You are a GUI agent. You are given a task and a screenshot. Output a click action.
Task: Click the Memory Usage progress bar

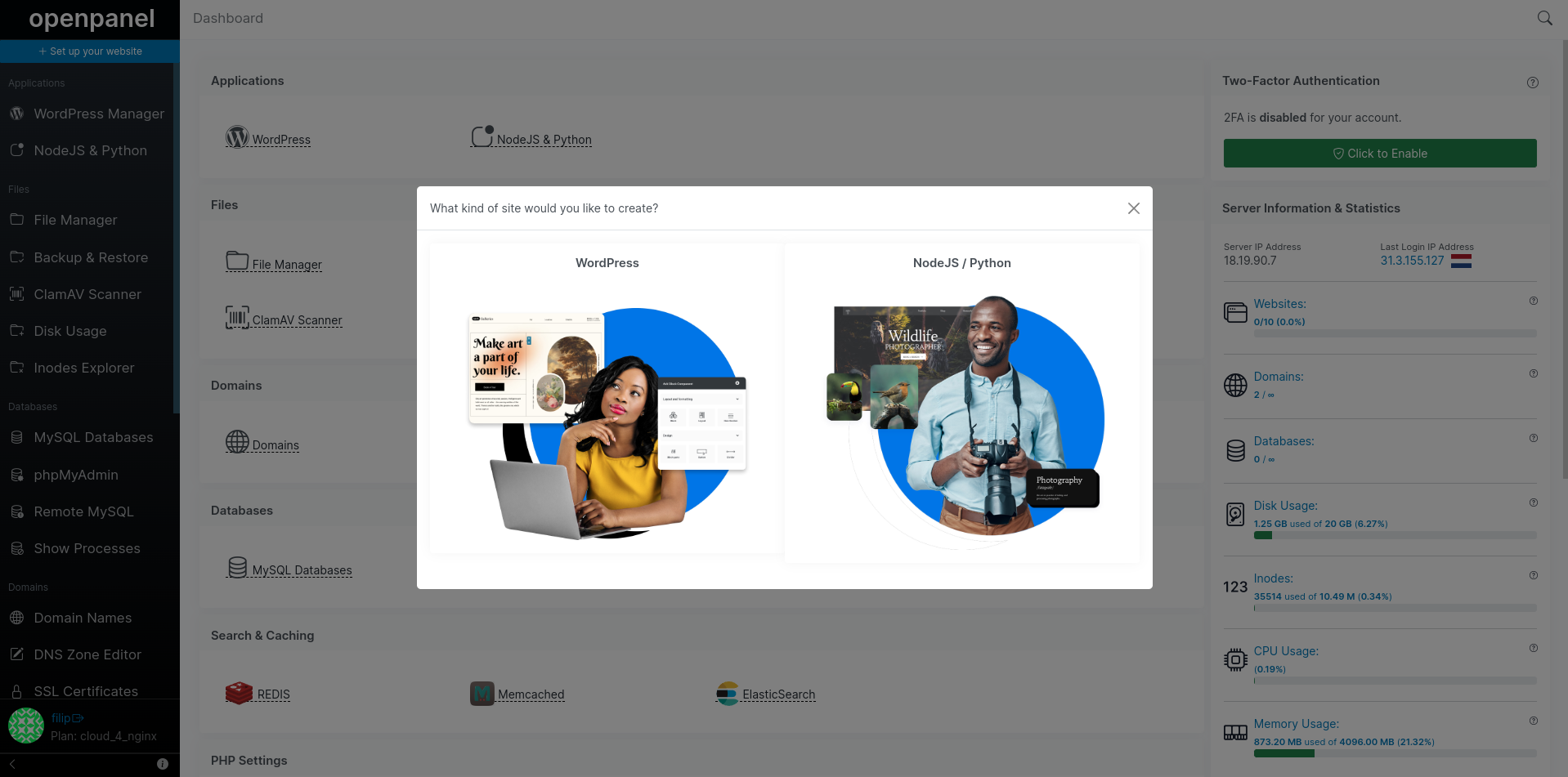pyautogui.click(x=1396, y=753)
